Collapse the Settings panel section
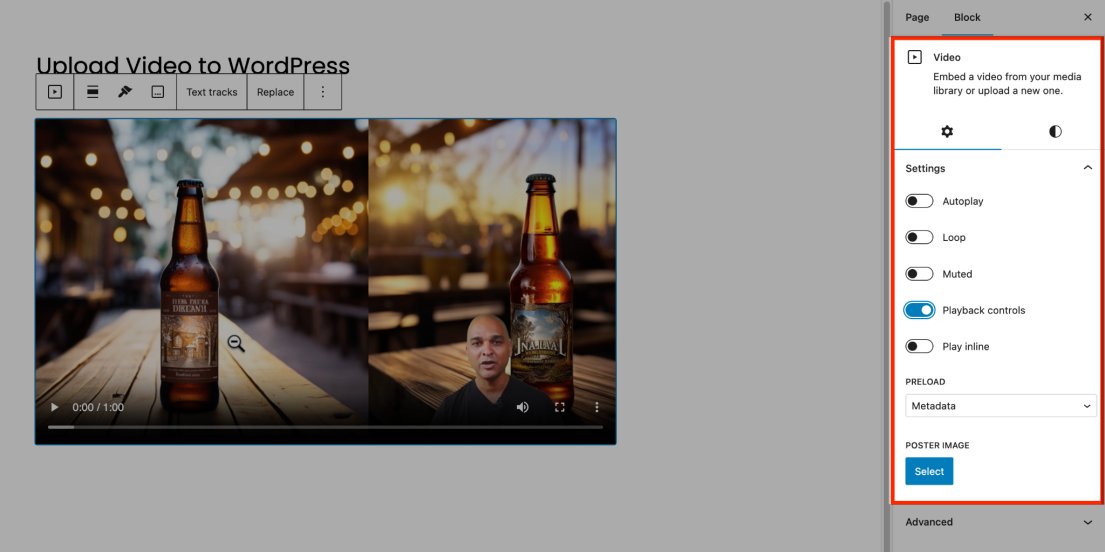This screenshot has width=1105, height=552. click(x=1087, y=168)
